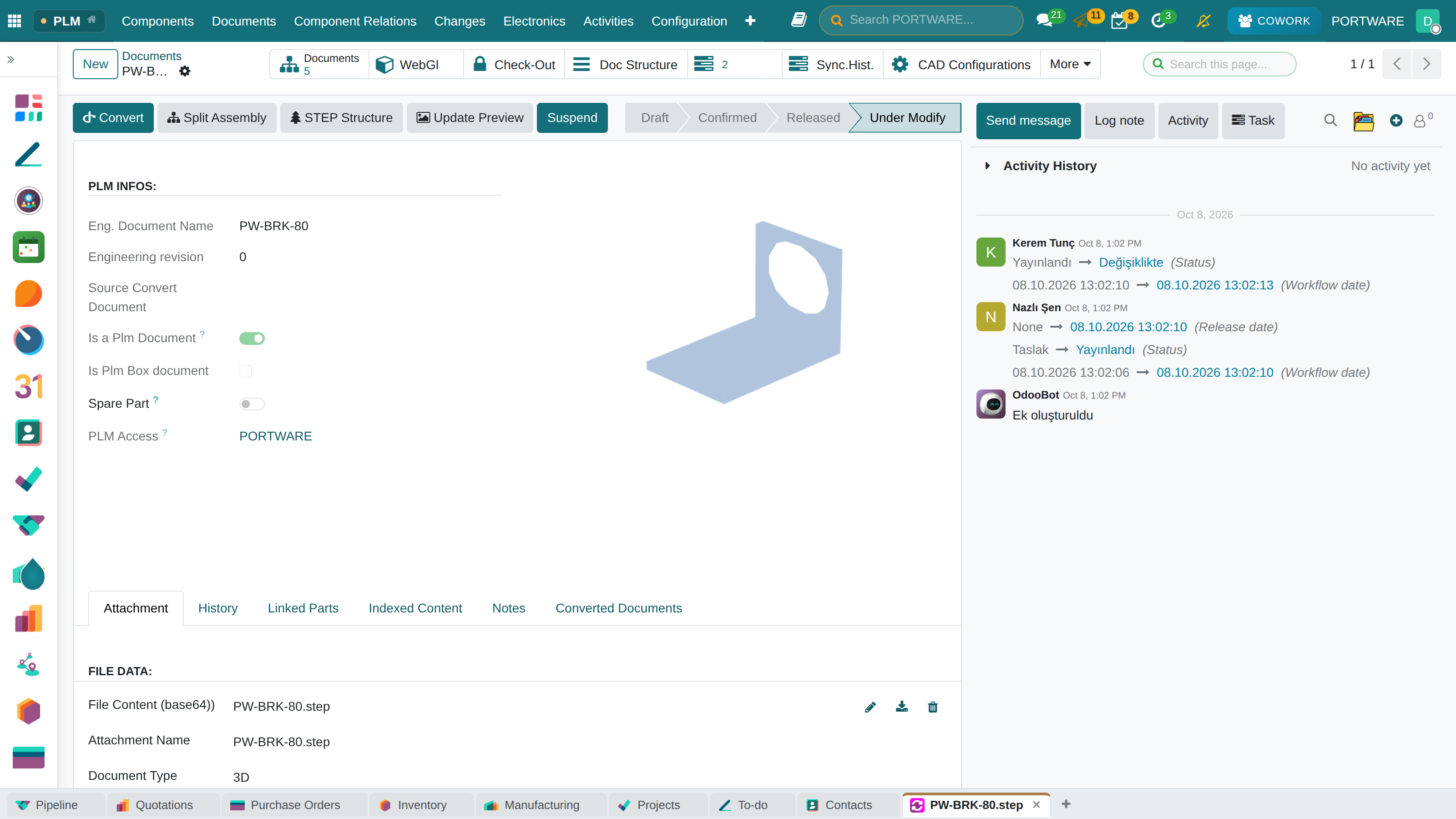Edit file content with pencil icon
Viewport: 1456px width, 819px height.
click(x=870, y=707)
